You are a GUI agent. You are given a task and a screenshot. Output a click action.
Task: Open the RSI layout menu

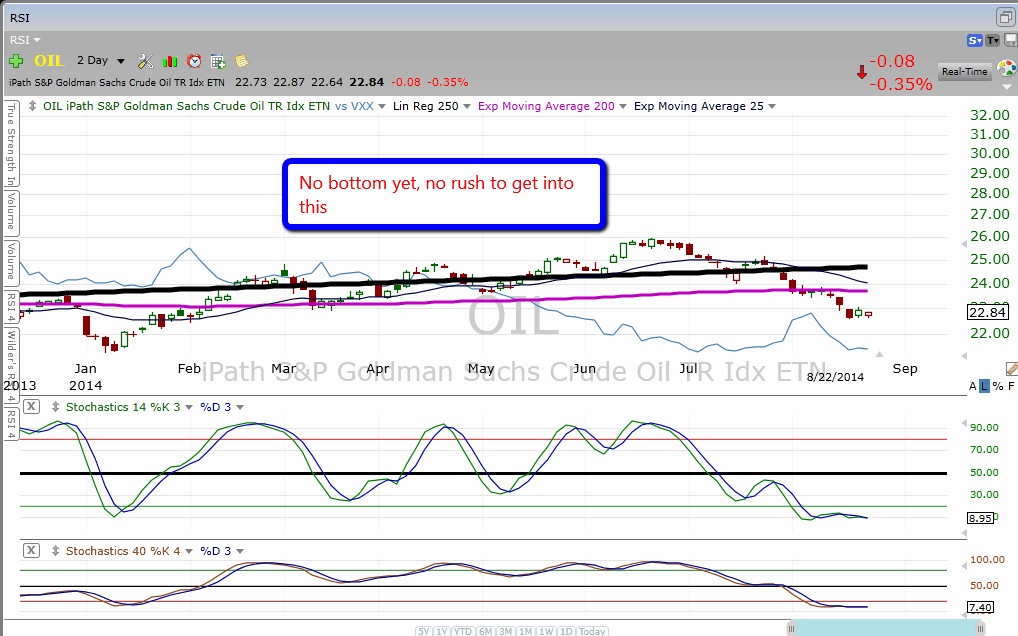(x=25, y=40)
